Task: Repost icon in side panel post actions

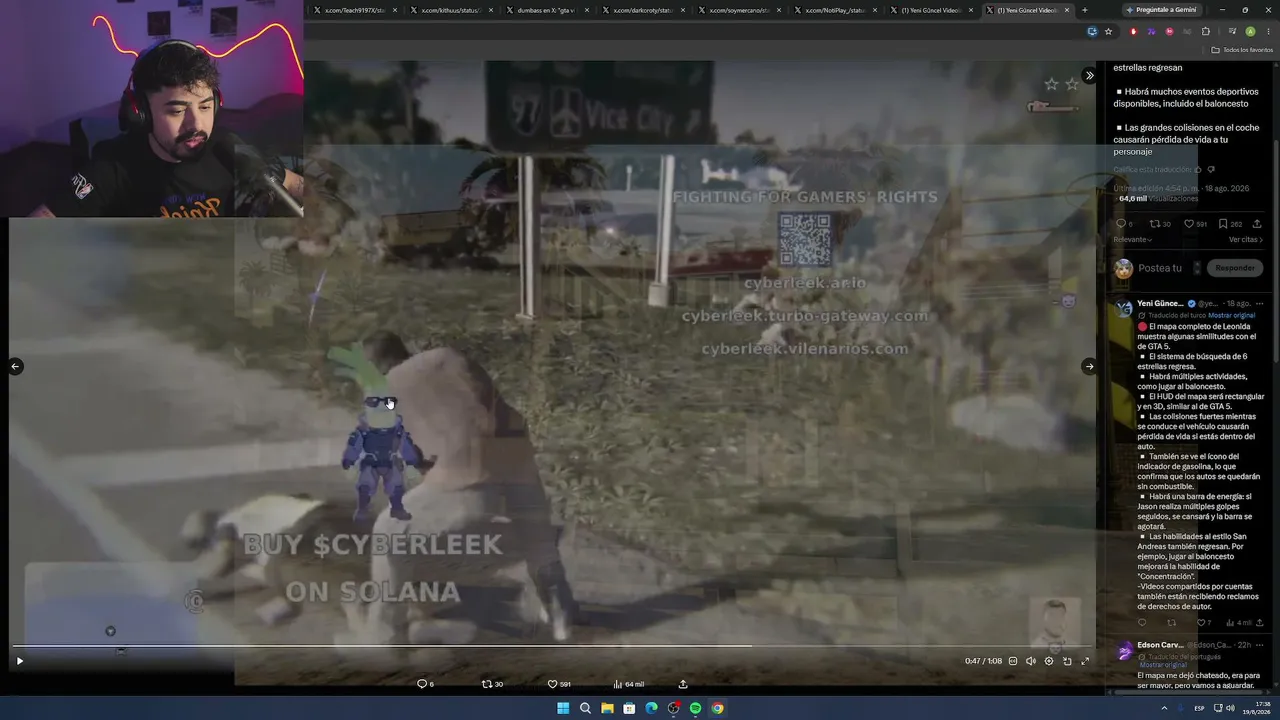Action: coord(1154,224)
